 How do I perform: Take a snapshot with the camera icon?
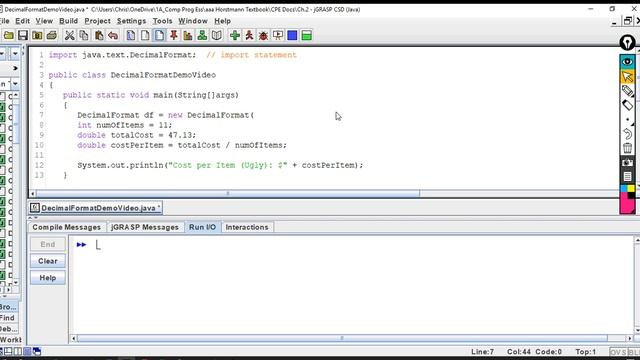(x=627, y=162)
